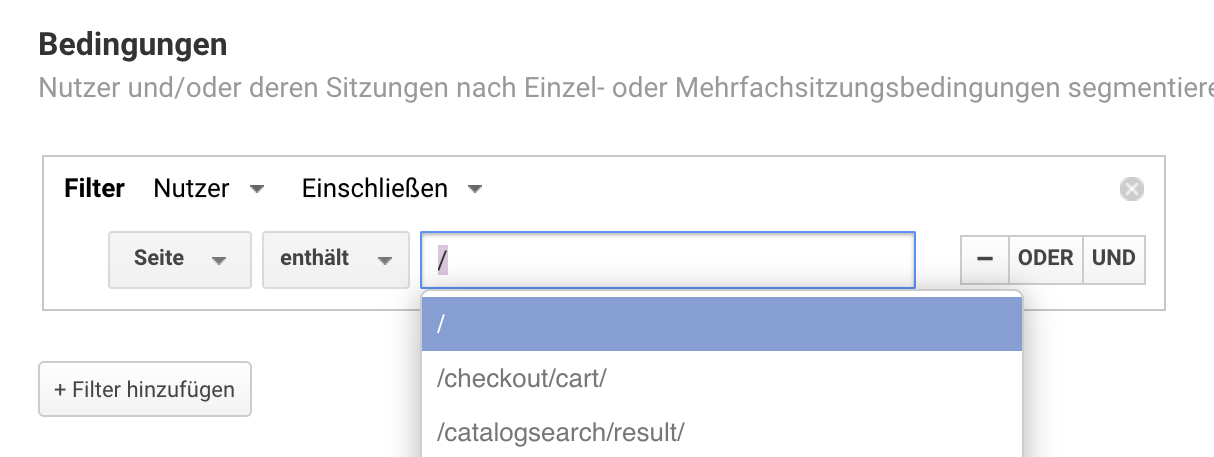Image resolution: width=1214 pixels, height=457 pixels.
Task: Click the arrow beside Einschließen
Action: pos(475,189)
